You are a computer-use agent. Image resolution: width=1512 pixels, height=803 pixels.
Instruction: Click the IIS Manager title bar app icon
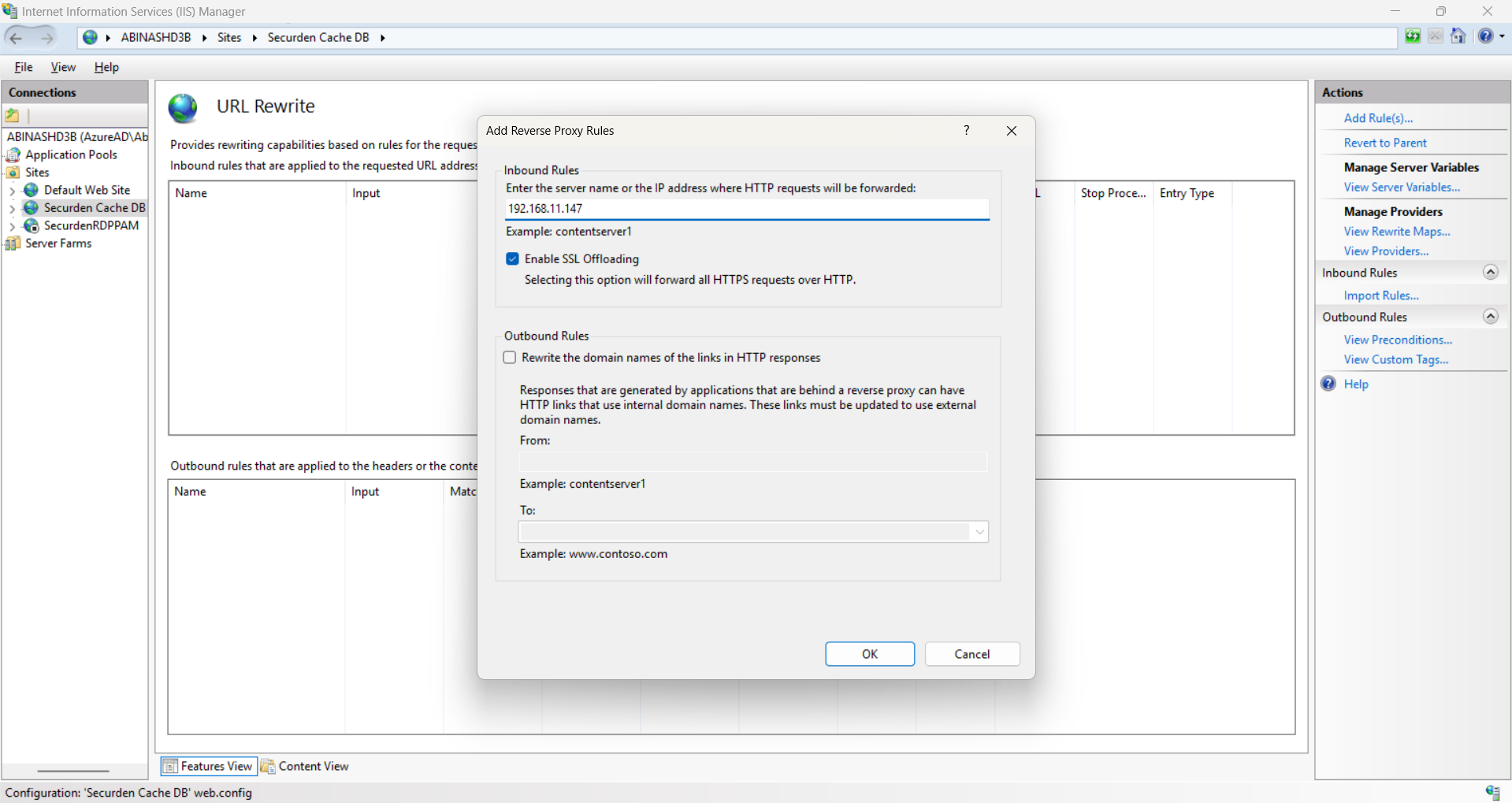(10, 11)
